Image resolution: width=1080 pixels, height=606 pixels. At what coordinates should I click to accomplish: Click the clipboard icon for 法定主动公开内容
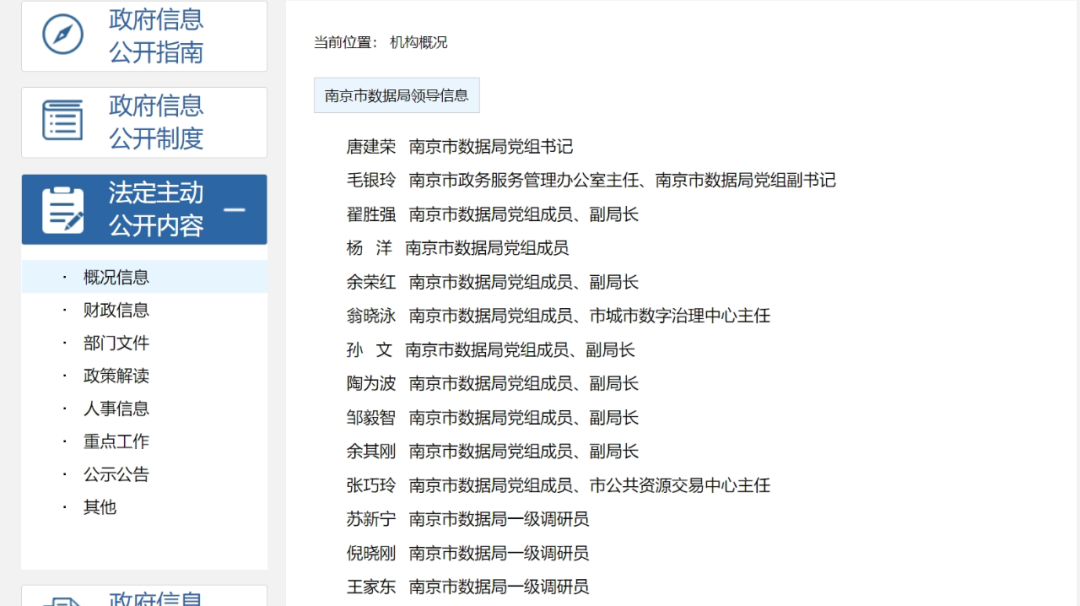pyautogui.click(x=63, y=209)
